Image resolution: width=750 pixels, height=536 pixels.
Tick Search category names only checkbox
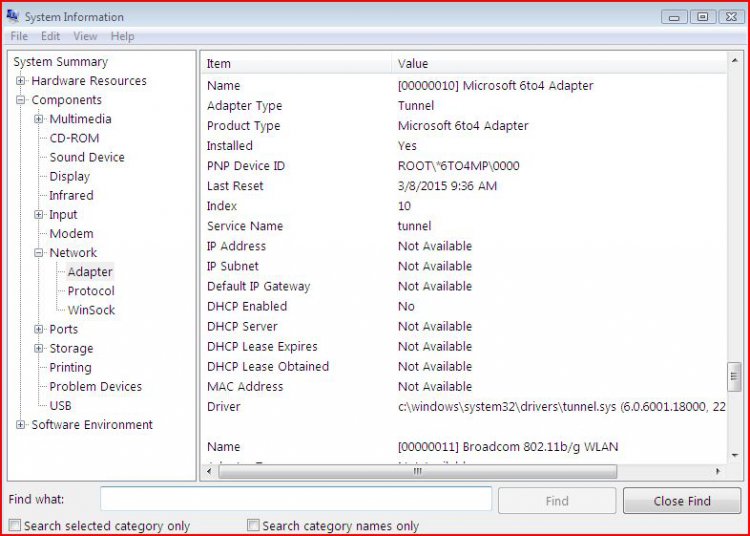tap(253, 525)
